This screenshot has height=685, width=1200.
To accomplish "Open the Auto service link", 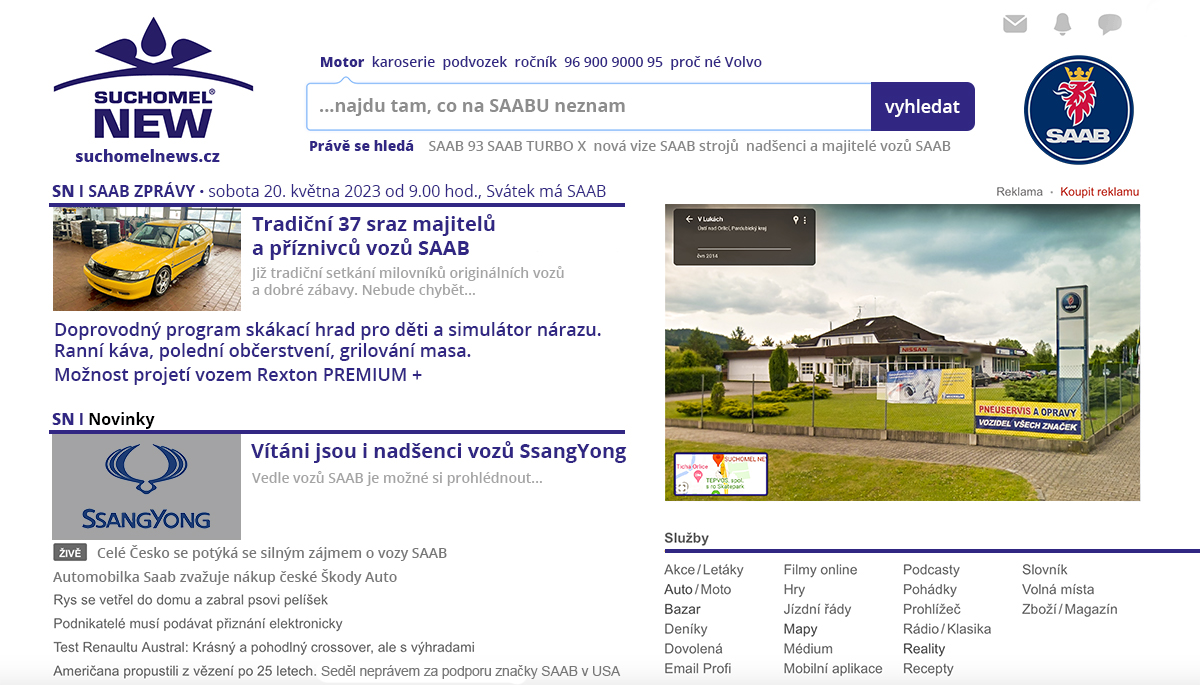I will pos(678,590).
